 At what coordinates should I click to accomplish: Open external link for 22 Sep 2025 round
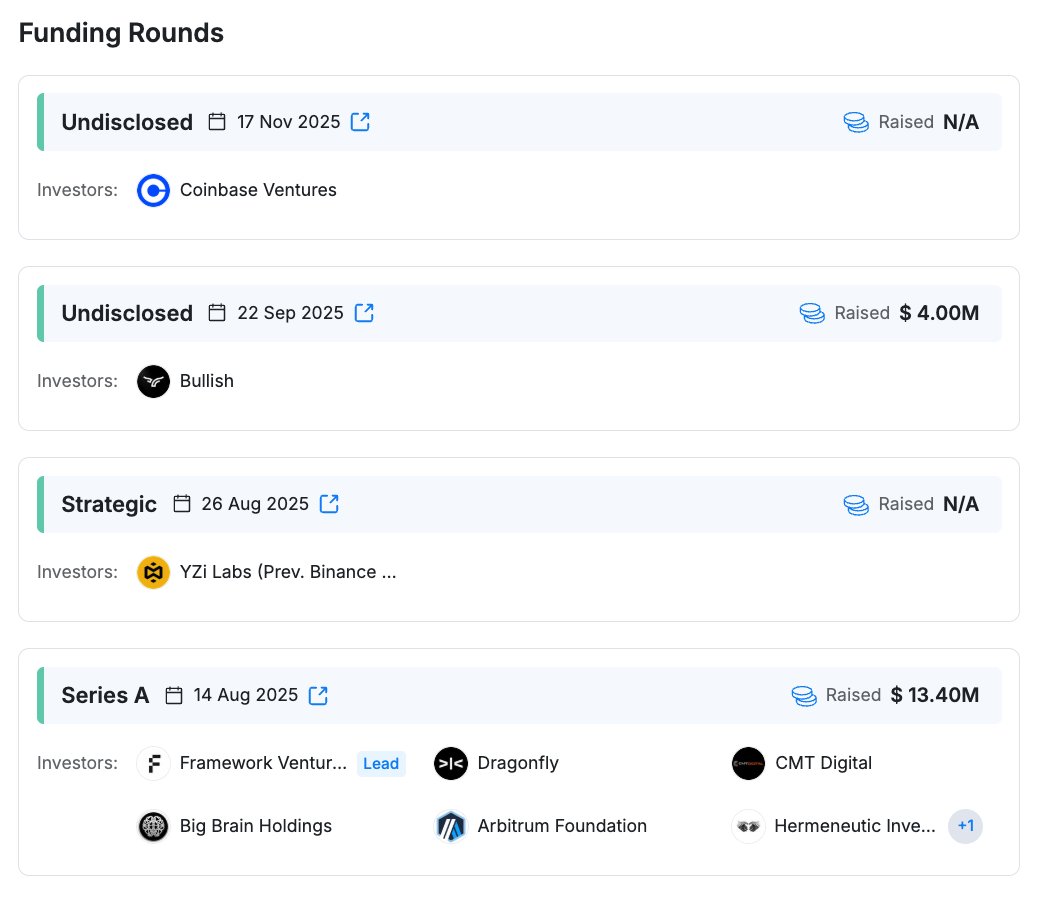coord(364,312)
